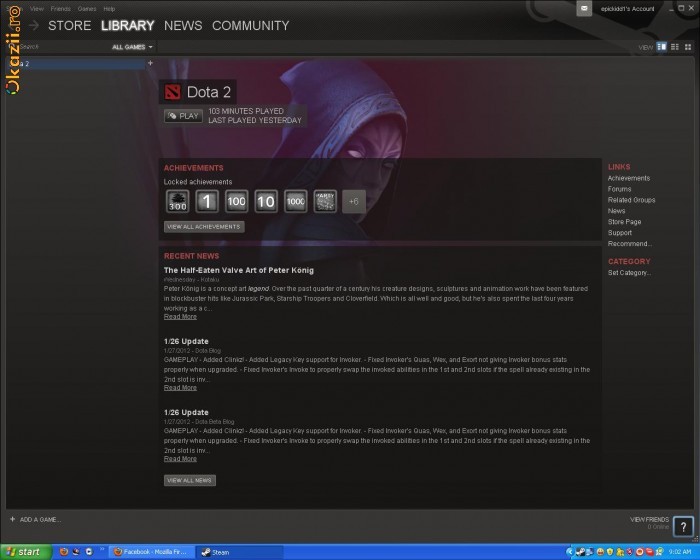Open the first 1/26 Update headline

186,341
